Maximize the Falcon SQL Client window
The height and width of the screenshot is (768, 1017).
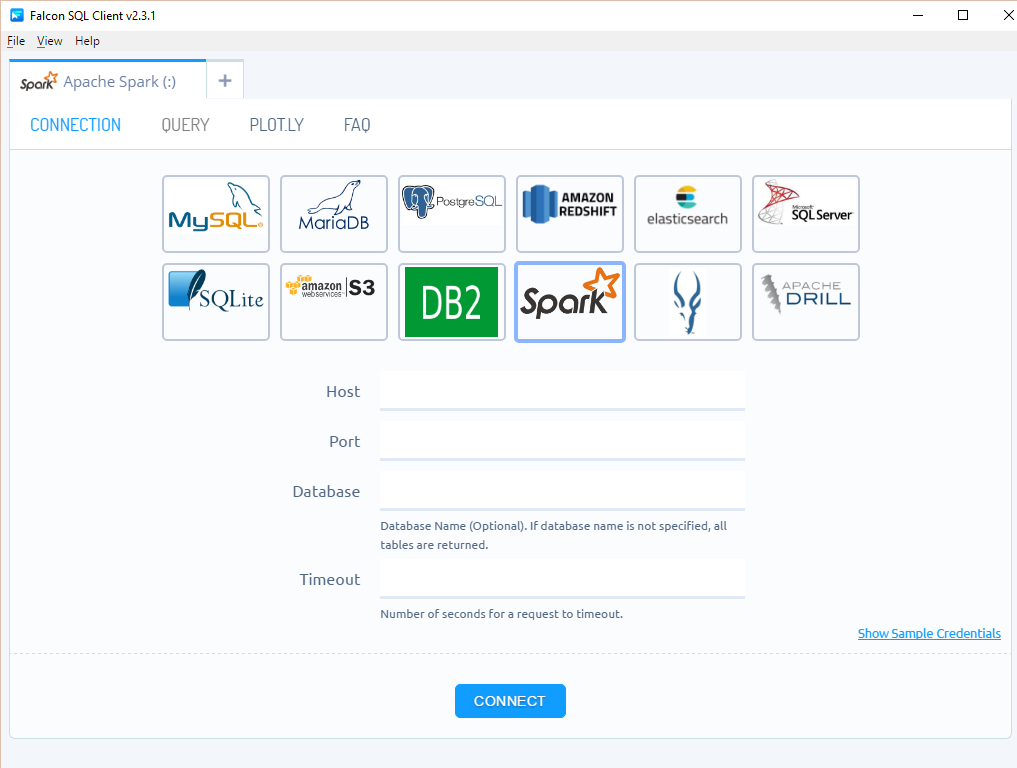(x=963, y=15)
